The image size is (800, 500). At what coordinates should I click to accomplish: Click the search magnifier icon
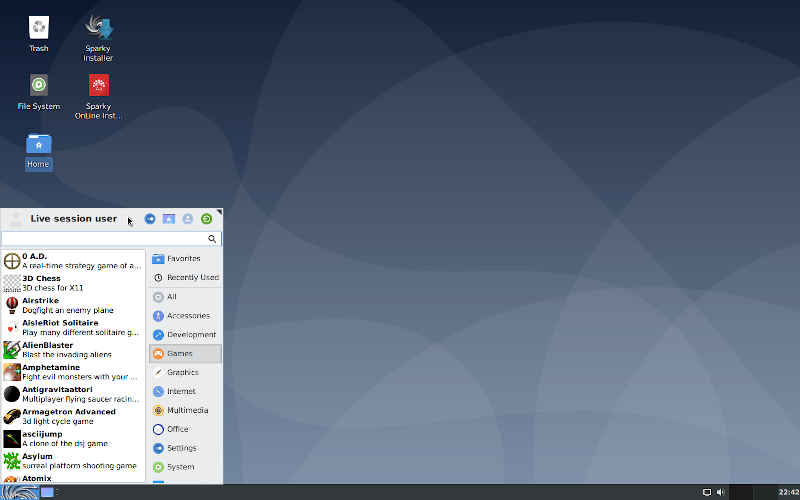(x=212, y=239)
